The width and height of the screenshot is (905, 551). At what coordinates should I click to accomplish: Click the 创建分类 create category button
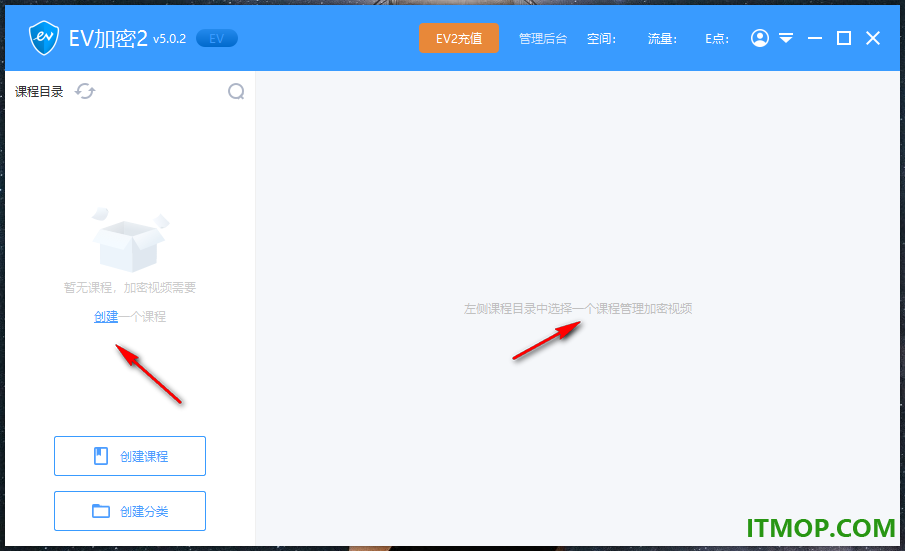tap(130, 511)
